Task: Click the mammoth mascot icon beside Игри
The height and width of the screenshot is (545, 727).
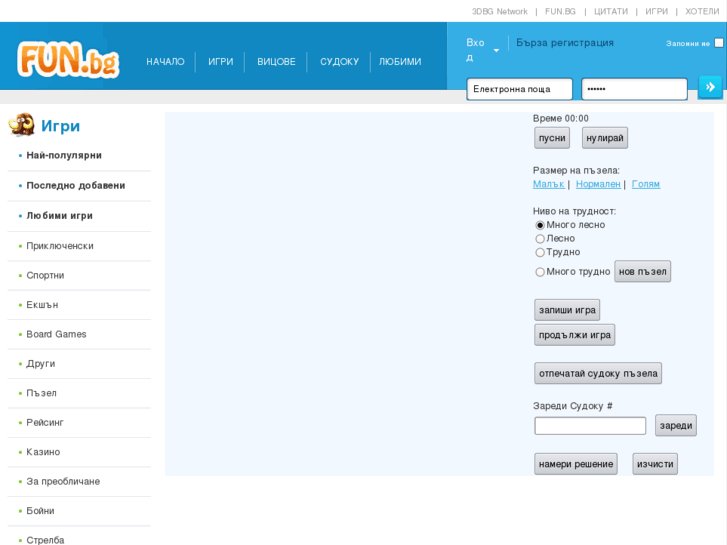Action: [x=22, y=125]
